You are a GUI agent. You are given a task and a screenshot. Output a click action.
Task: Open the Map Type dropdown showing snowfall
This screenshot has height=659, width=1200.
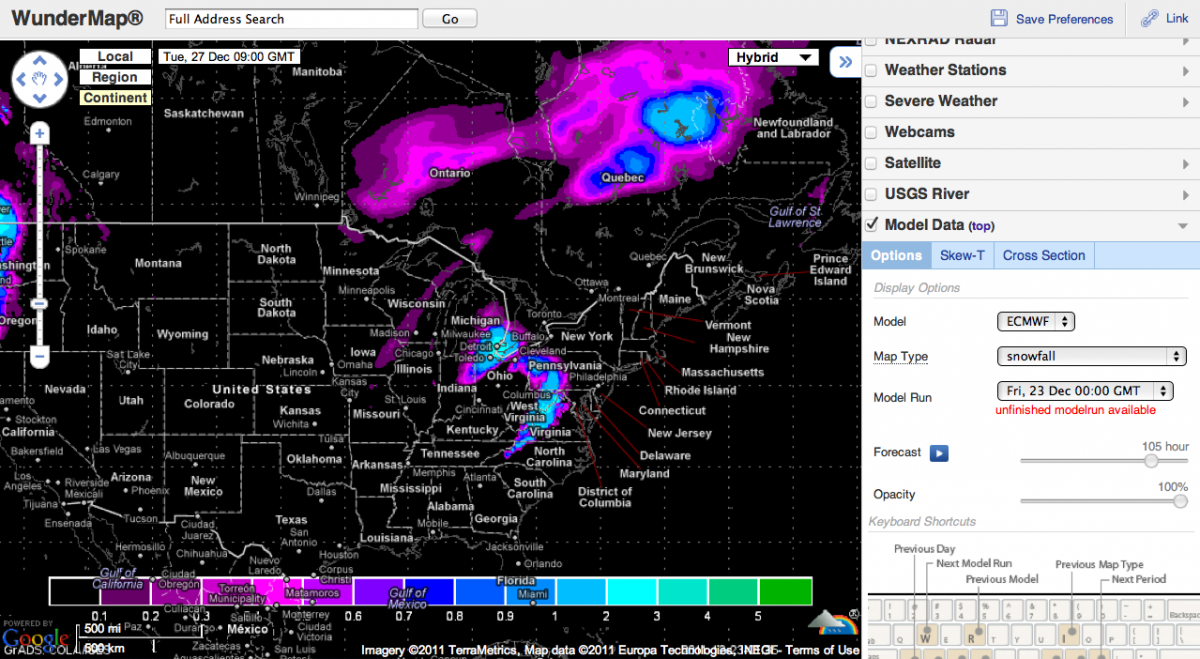(x=1091, y=356)
